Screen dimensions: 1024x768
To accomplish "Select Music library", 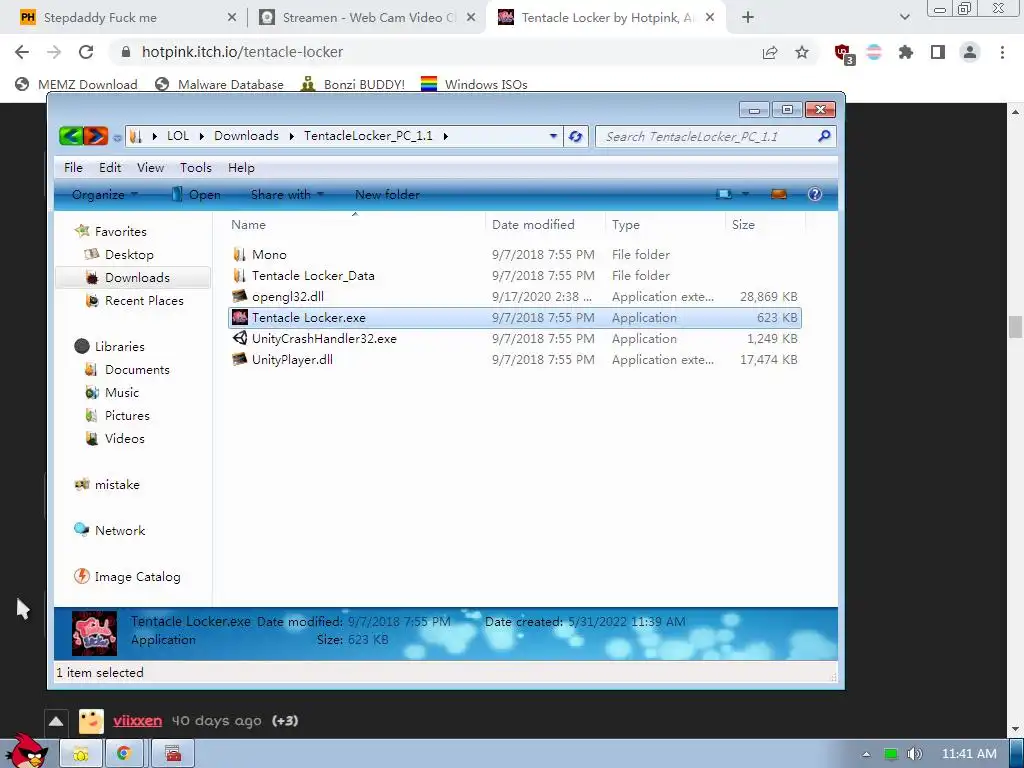I will pyautogui.click(x=112, y=392).
